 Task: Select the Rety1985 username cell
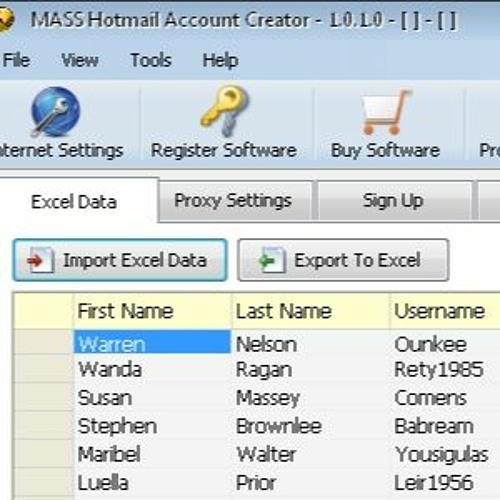click(445, 369)
